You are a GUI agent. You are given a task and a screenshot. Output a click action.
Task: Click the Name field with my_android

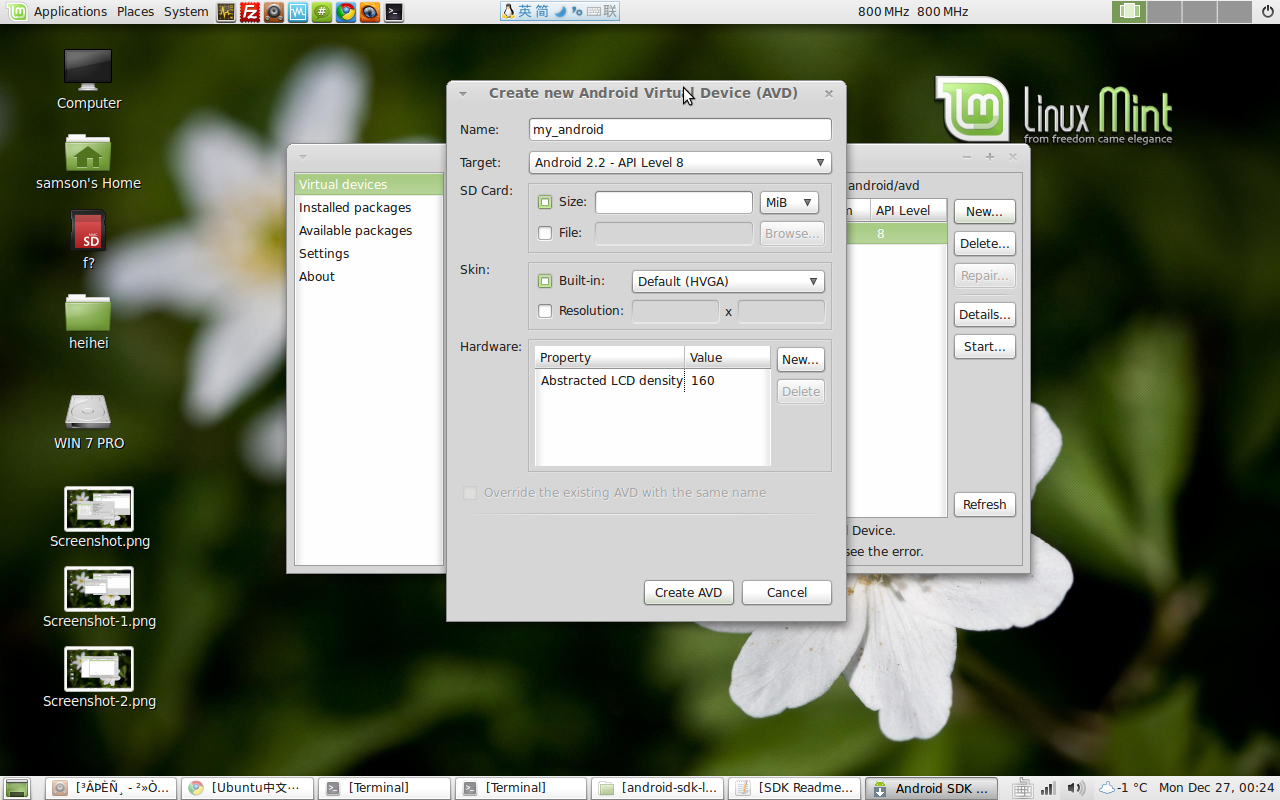coord(680,129)
